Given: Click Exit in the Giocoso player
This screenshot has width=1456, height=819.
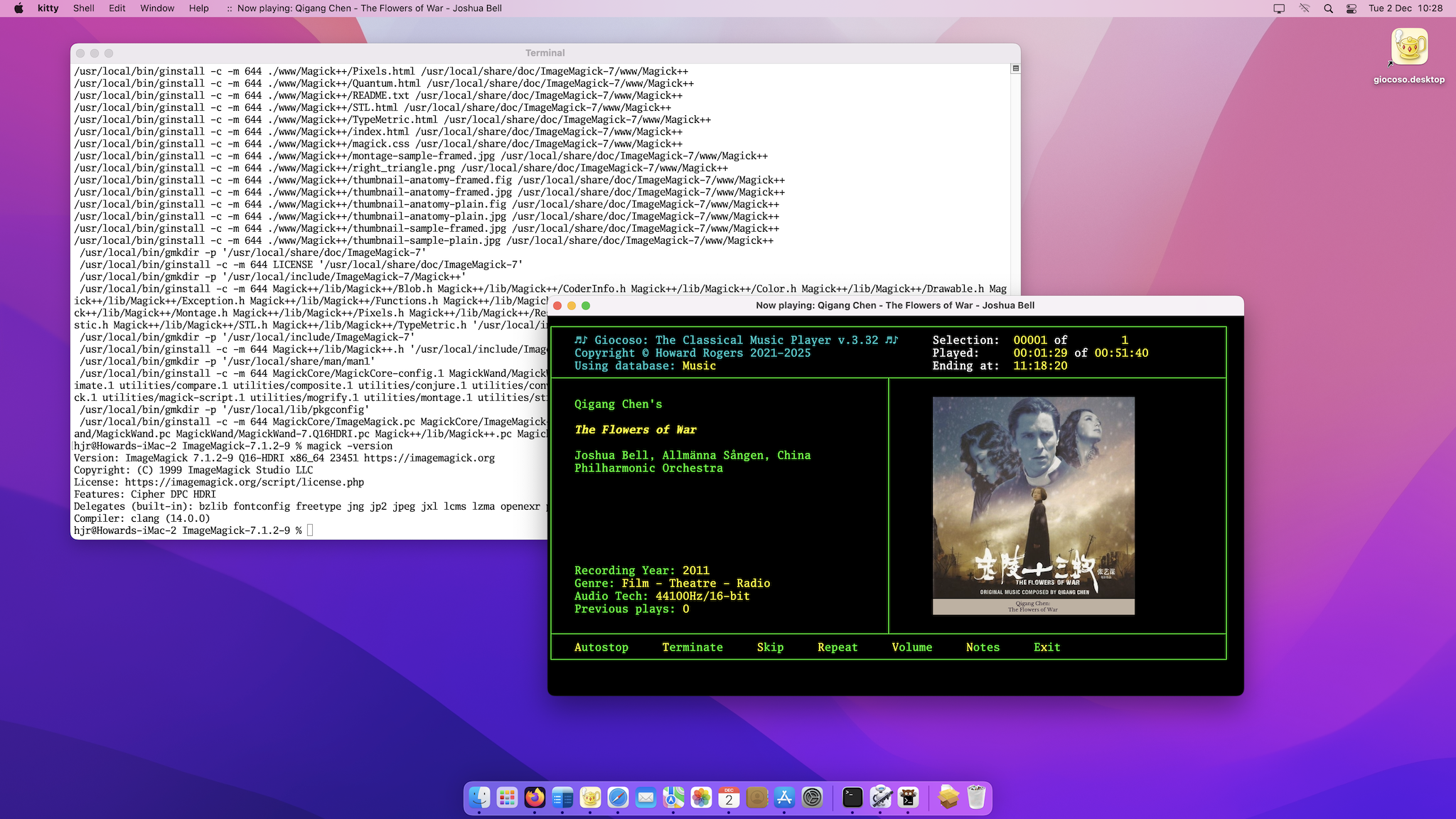Looking at the screenshot, I should pos(1046,647).
